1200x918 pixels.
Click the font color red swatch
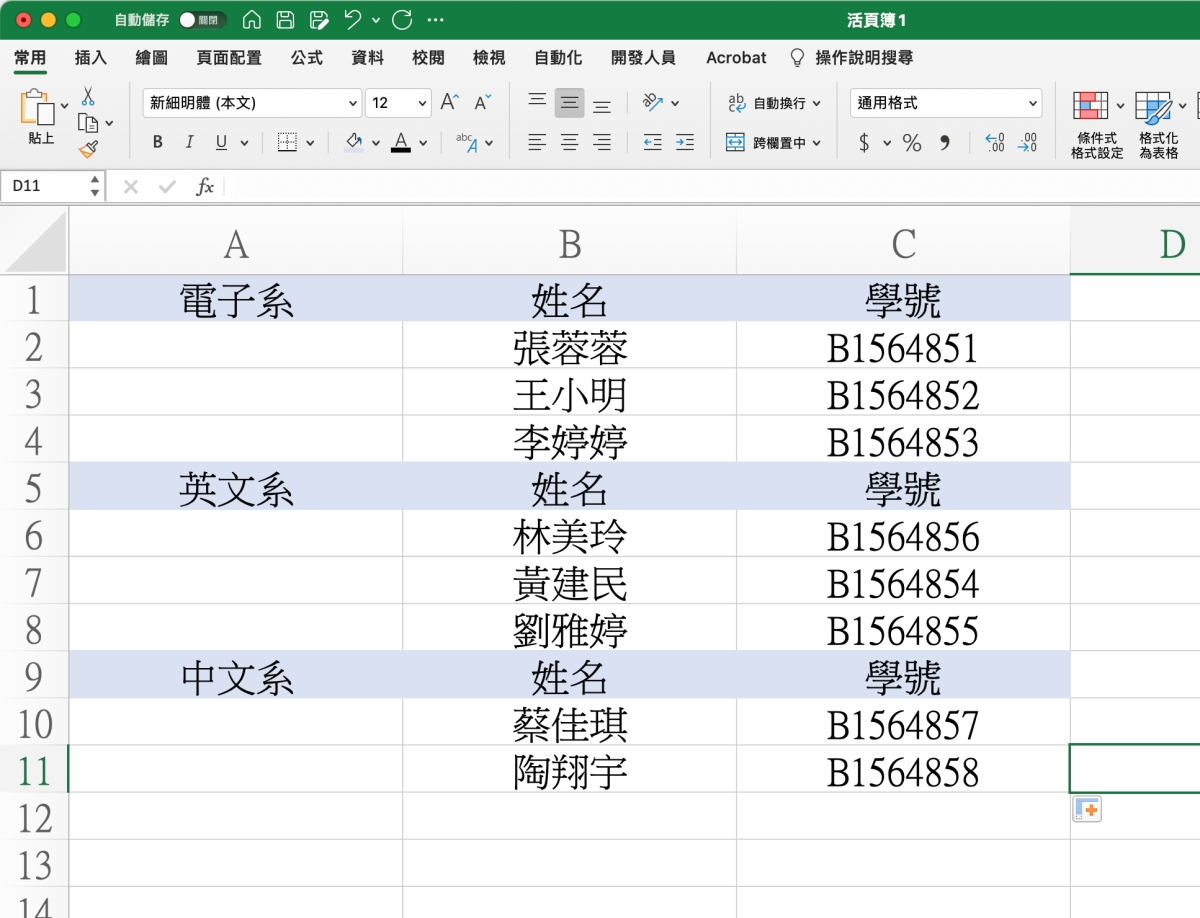(401, 143)
